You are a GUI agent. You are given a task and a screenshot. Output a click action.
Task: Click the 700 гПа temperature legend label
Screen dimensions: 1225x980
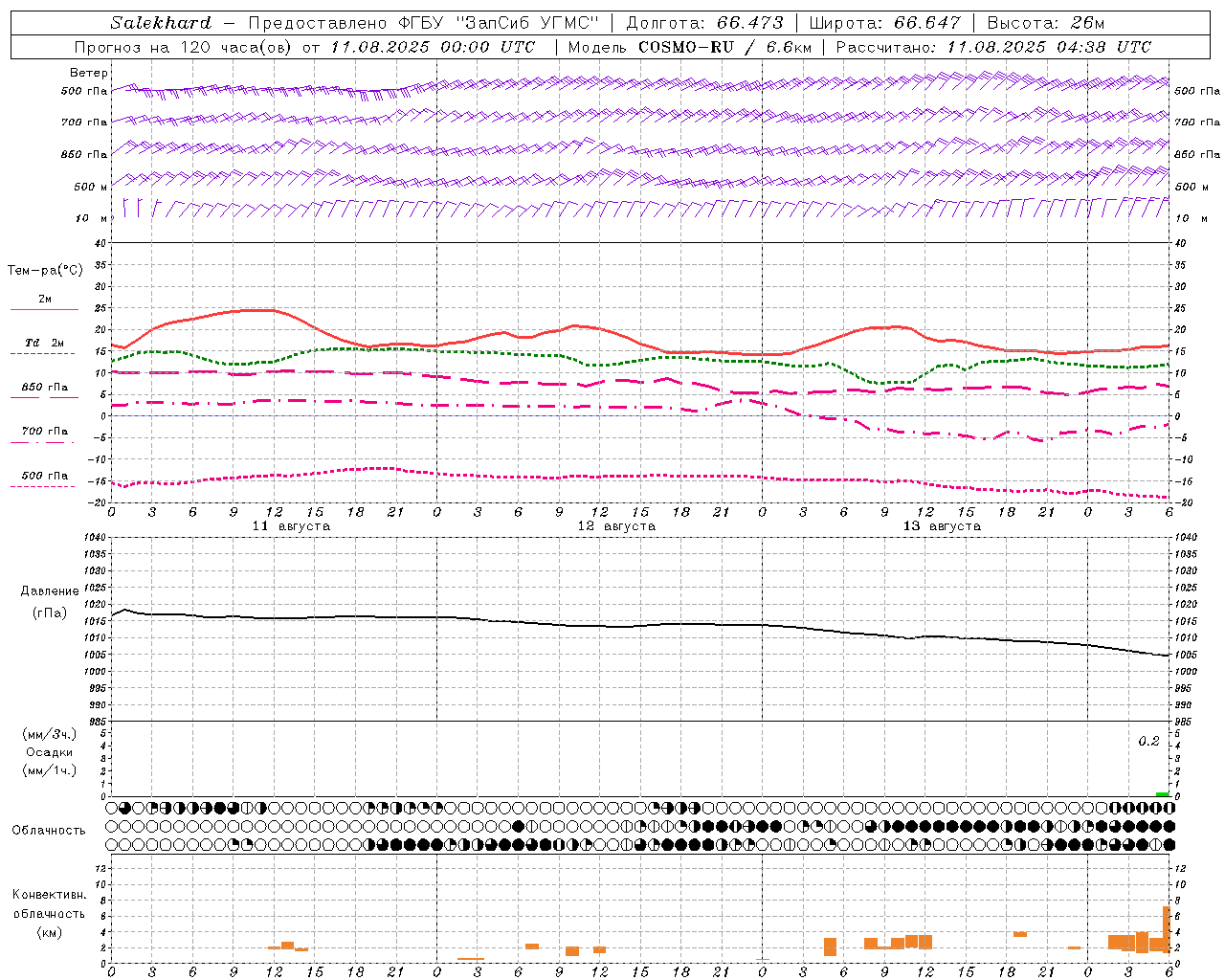click(x=45, y=432)
